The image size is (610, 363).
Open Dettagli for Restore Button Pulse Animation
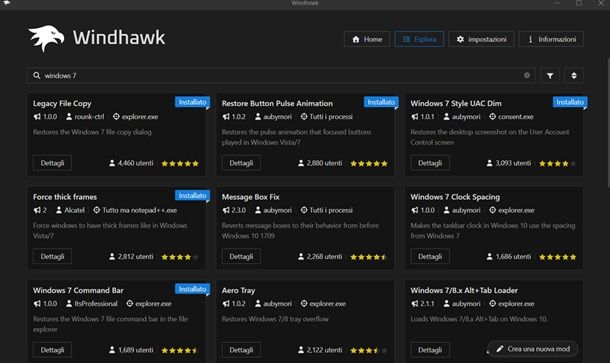241,163
